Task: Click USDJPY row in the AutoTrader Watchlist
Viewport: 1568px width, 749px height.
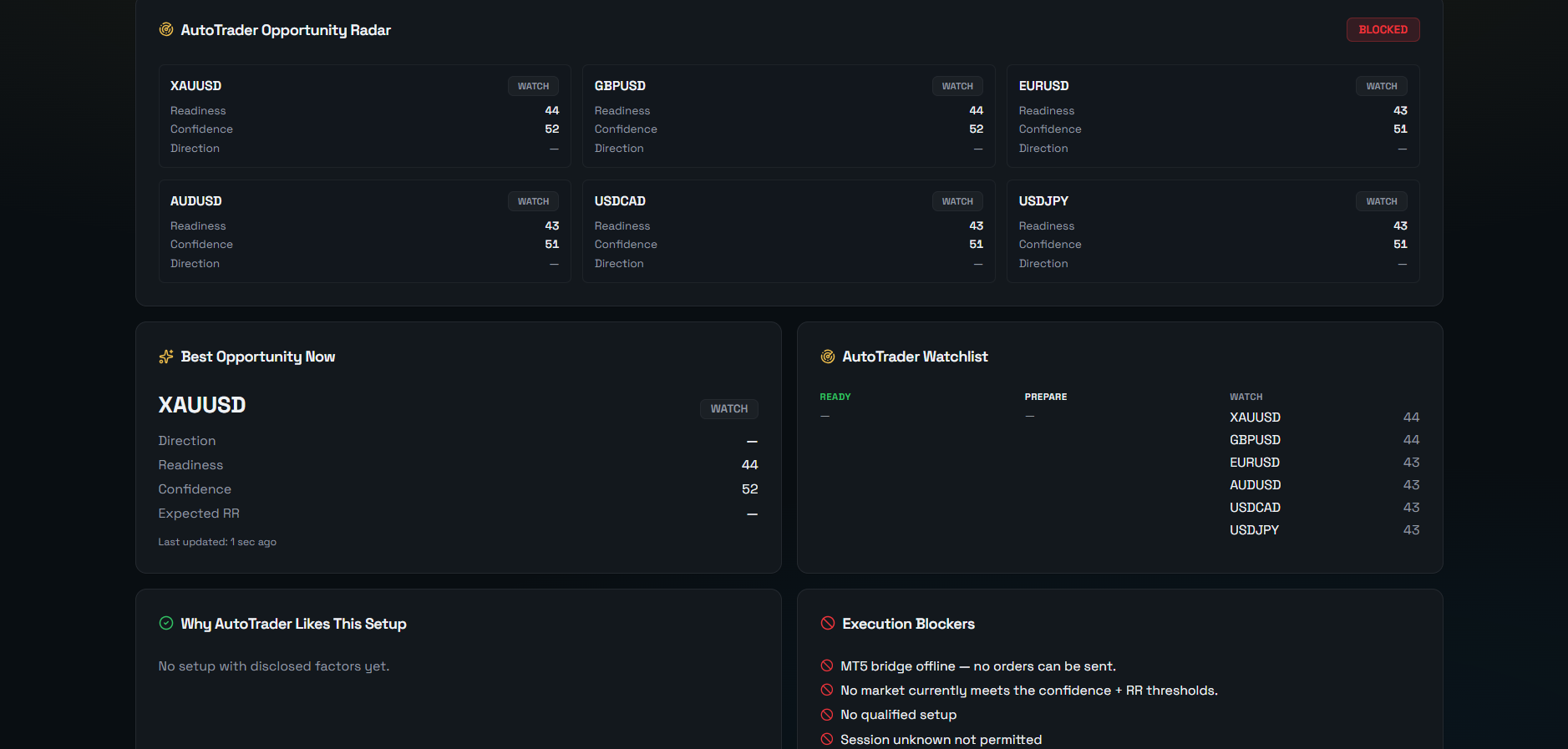Action: click(1324, 530)
